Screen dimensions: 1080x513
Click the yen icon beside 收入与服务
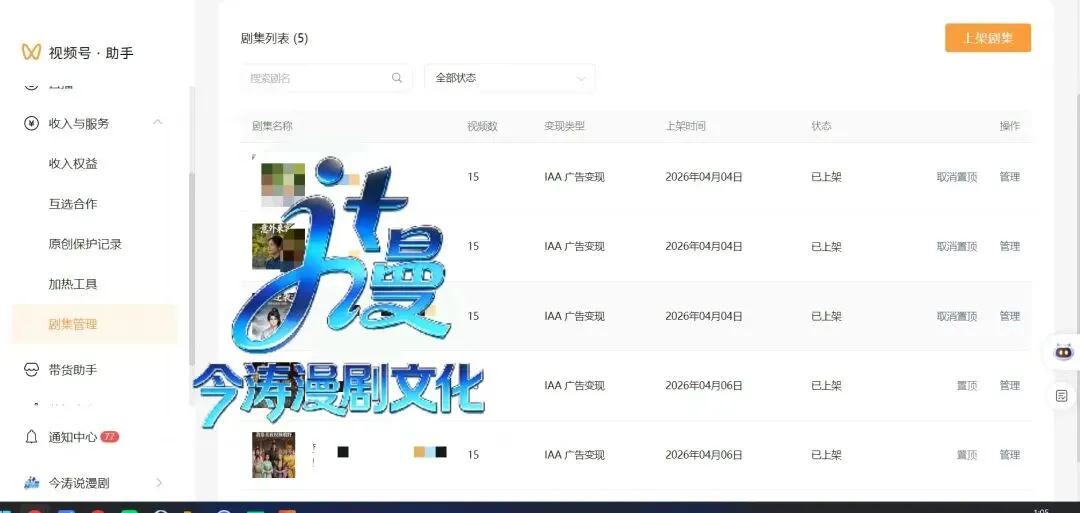click(x=31, y=123)
